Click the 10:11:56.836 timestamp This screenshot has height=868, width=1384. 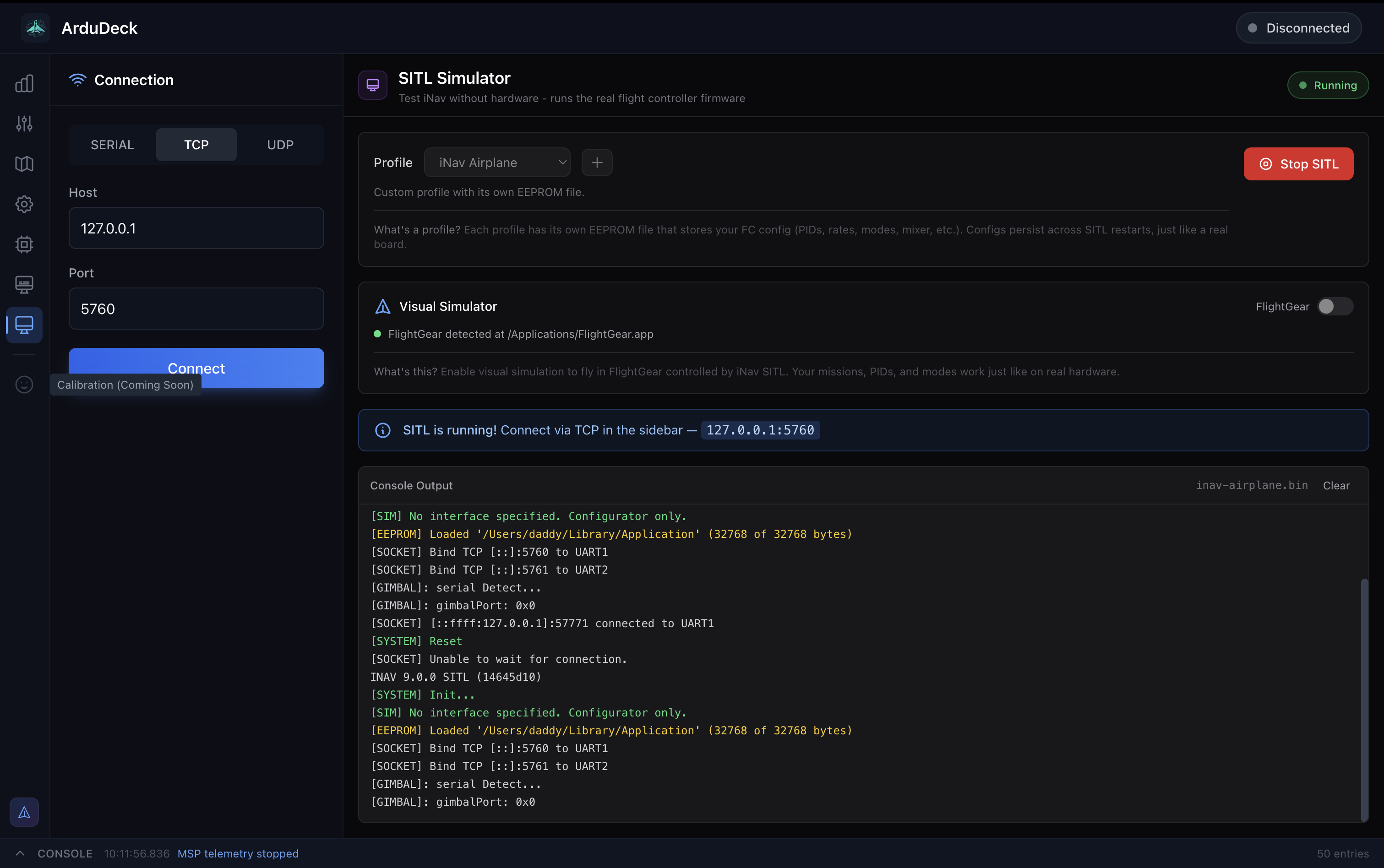click(x=136, y=854)
